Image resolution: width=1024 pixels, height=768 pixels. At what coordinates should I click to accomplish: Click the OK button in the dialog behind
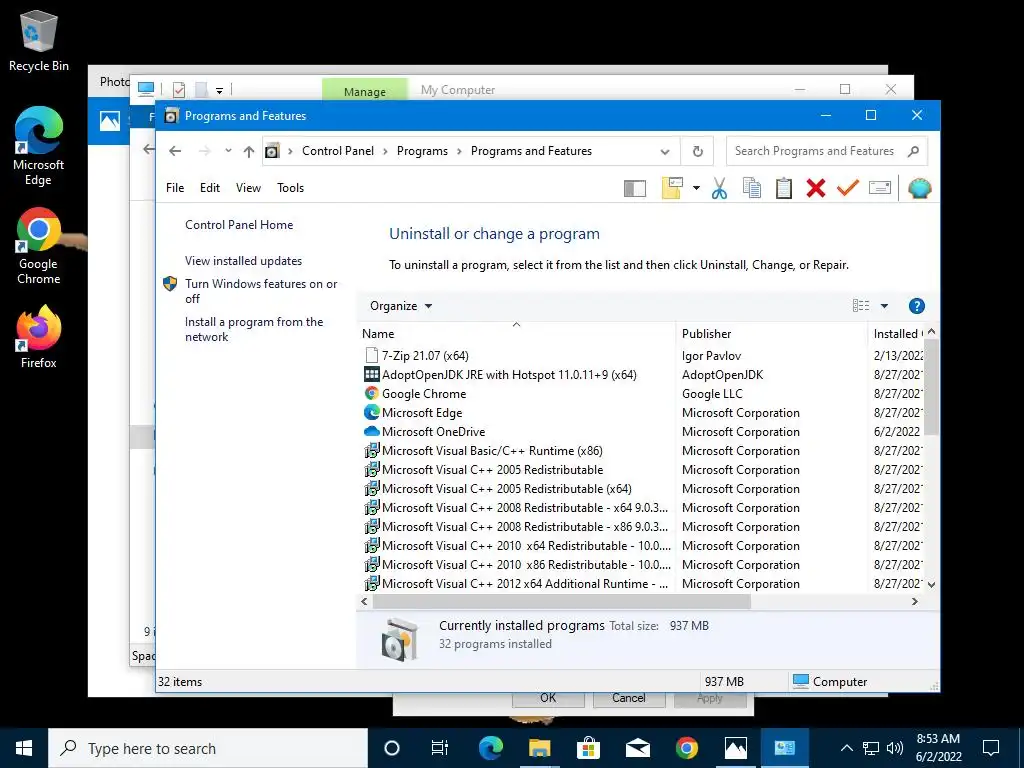pyautogui.click(x=548, y=699)
